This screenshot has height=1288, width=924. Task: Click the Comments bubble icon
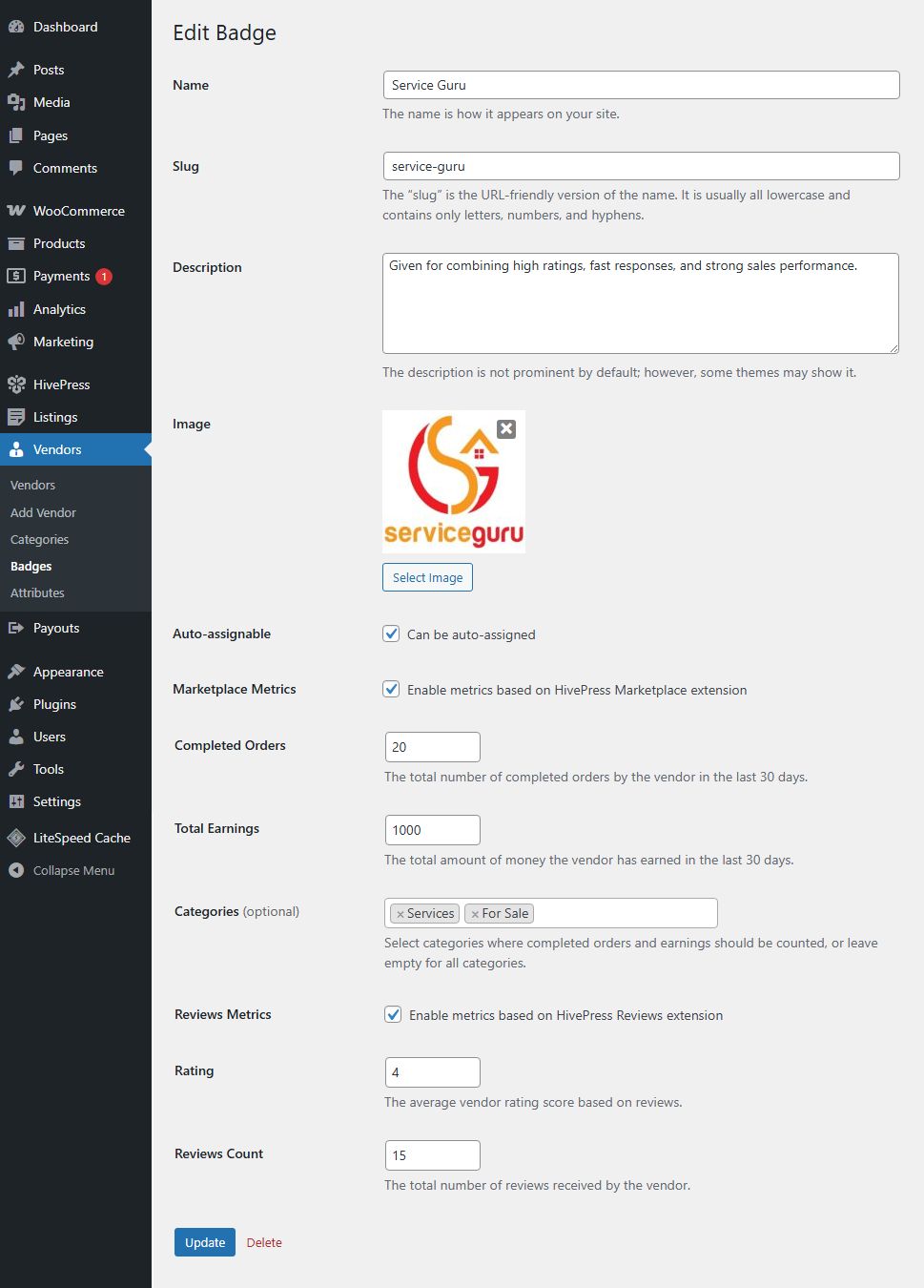coord(16,168)
